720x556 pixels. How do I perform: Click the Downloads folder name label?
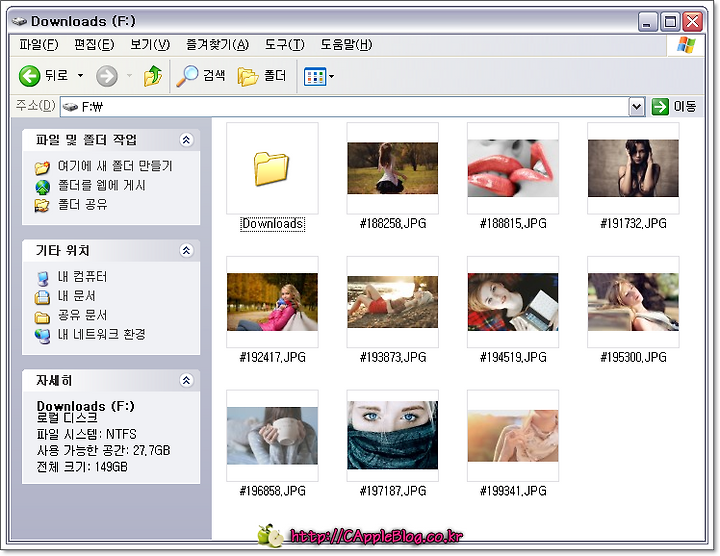[x=272, y=224]
